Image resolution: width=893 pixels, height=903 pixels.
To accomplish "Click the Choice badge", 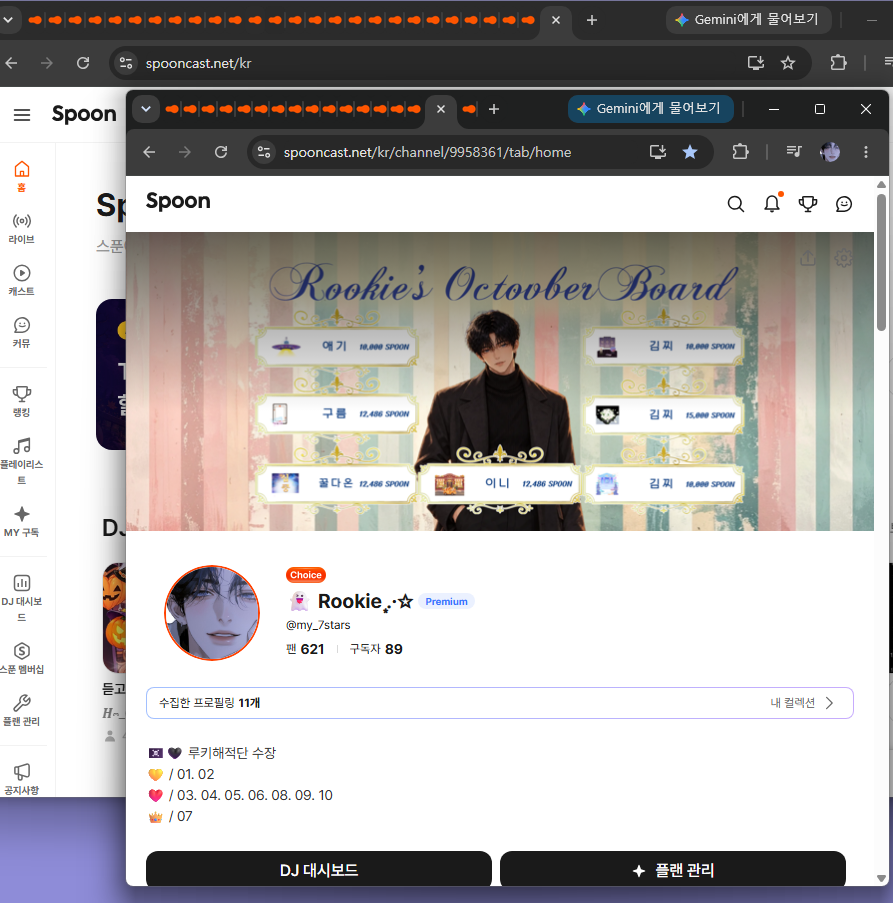I will 306,575.
